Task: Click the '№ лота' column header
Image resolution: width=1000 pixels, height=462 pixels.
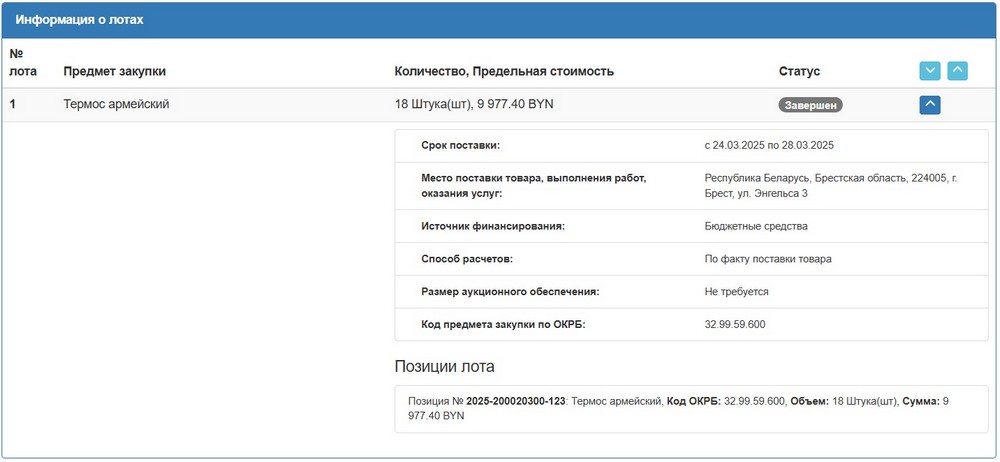Action: coord(22,62)
